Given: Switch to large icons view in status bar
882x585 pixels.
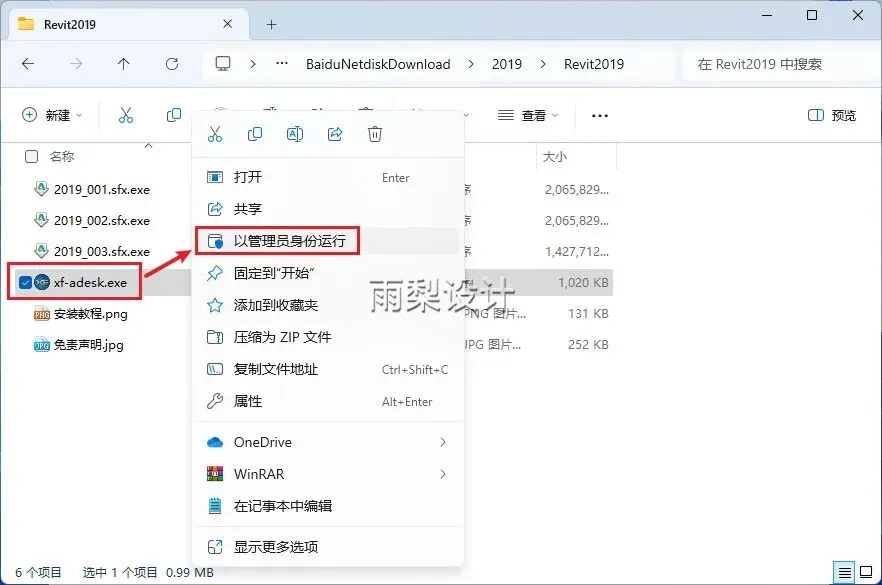Looking at the screenshot, I should (x=866, y=573).
